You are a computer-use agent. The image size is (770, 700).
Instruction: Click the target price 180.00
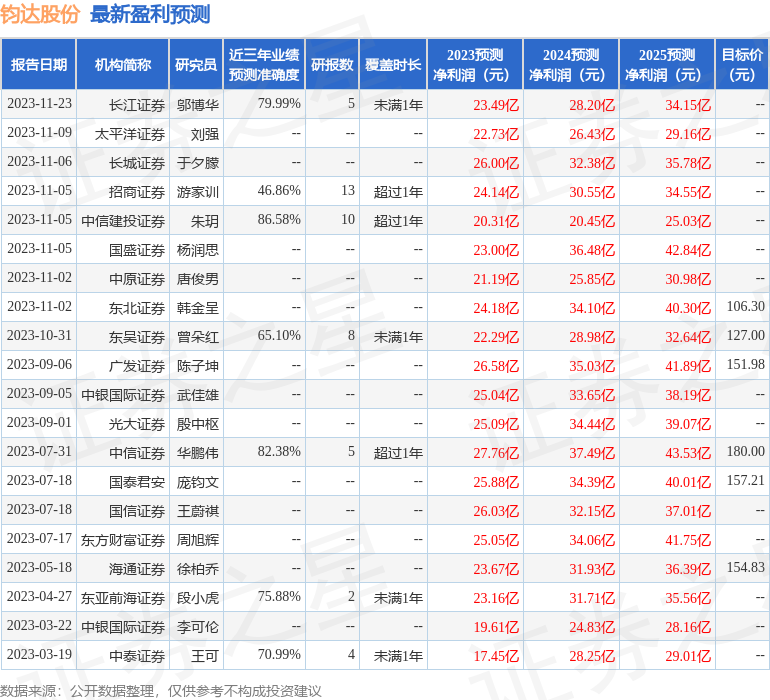[745, 451]
